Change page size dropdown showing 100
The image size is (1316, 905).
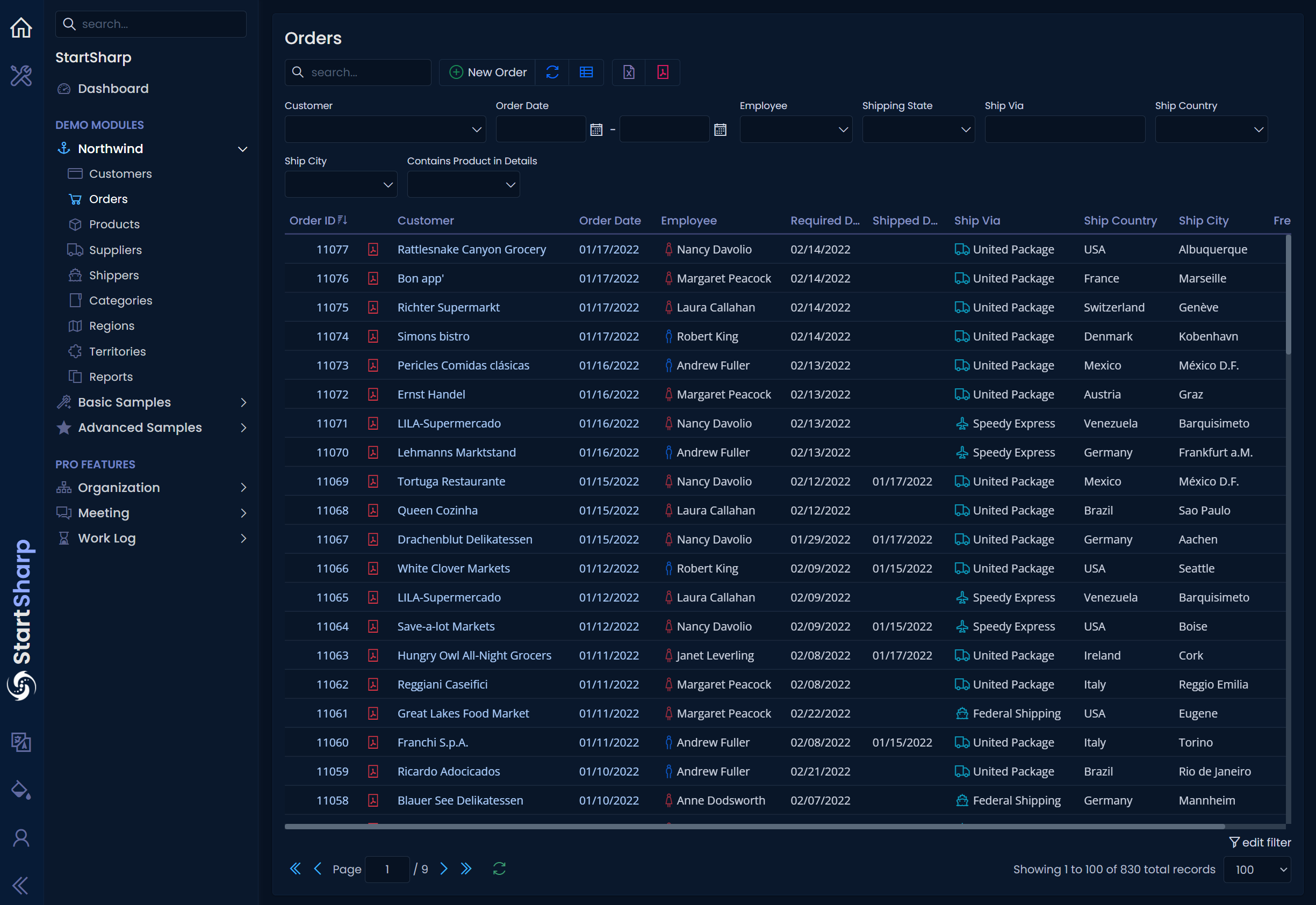1257,869
